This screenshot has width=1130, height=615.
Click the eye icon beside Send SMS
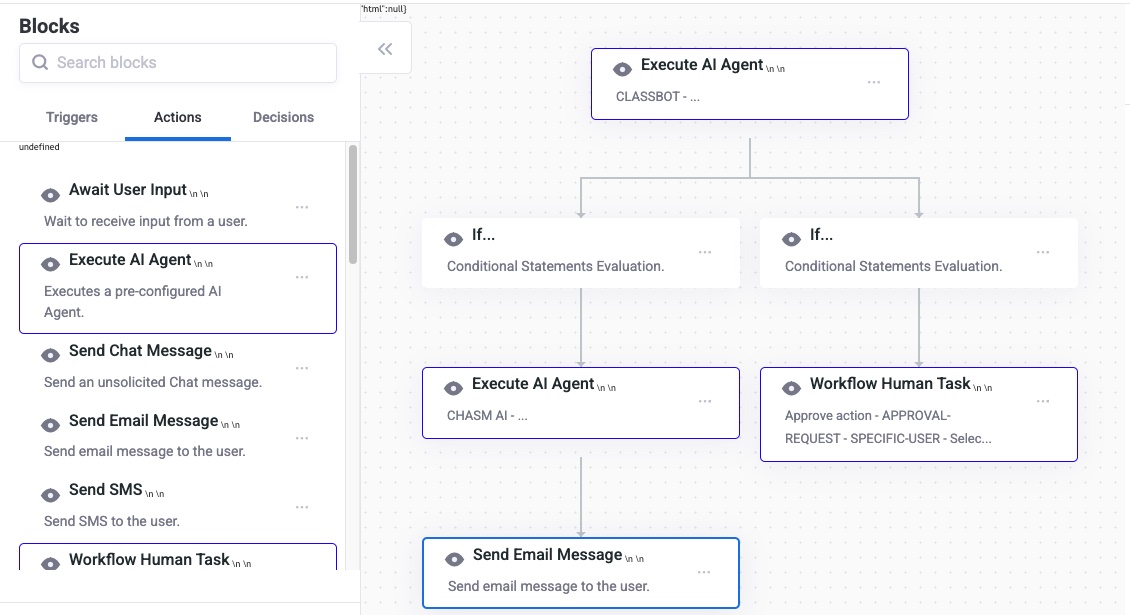pyautogui.click(x=50, y=495)
